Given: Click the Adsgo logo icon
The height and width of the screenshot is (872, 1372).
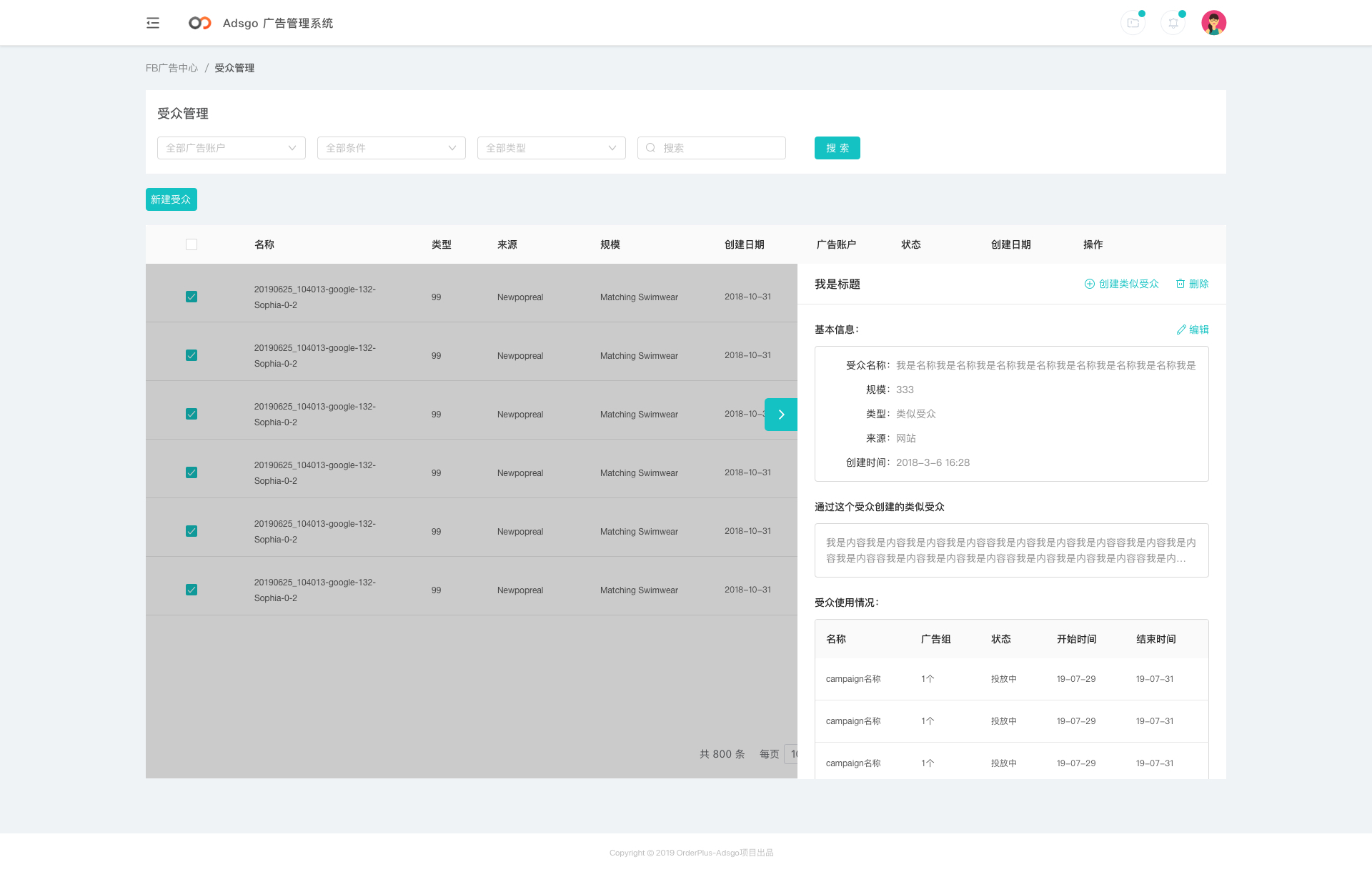Looking at the screenshot, I should [x=200, y=23].
